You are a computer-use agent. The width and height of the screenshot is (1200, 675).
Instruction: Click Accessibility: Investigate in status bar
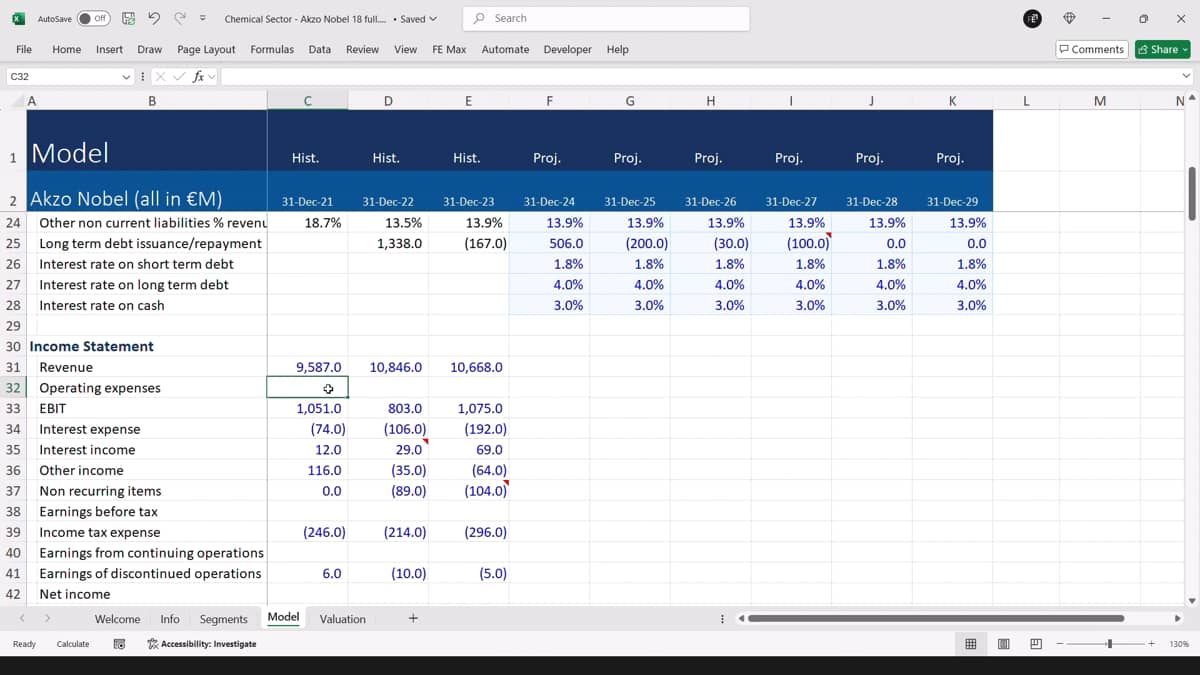201,644
